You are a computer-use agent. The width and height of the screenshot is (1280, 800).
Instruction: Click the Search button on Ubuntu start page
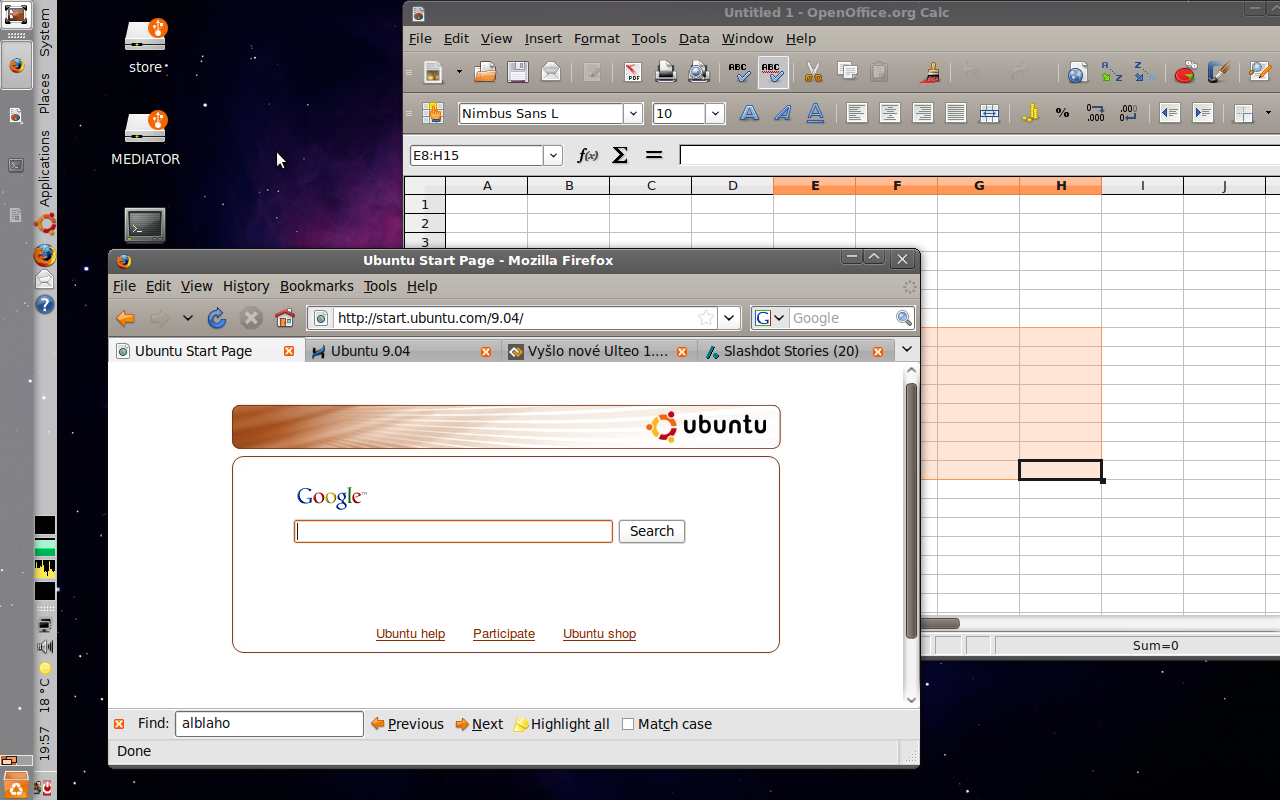tap(652, 531)
